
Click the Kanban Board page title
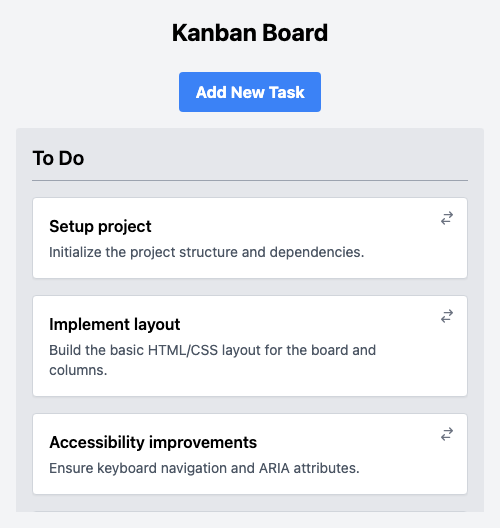tap(250, 33)
